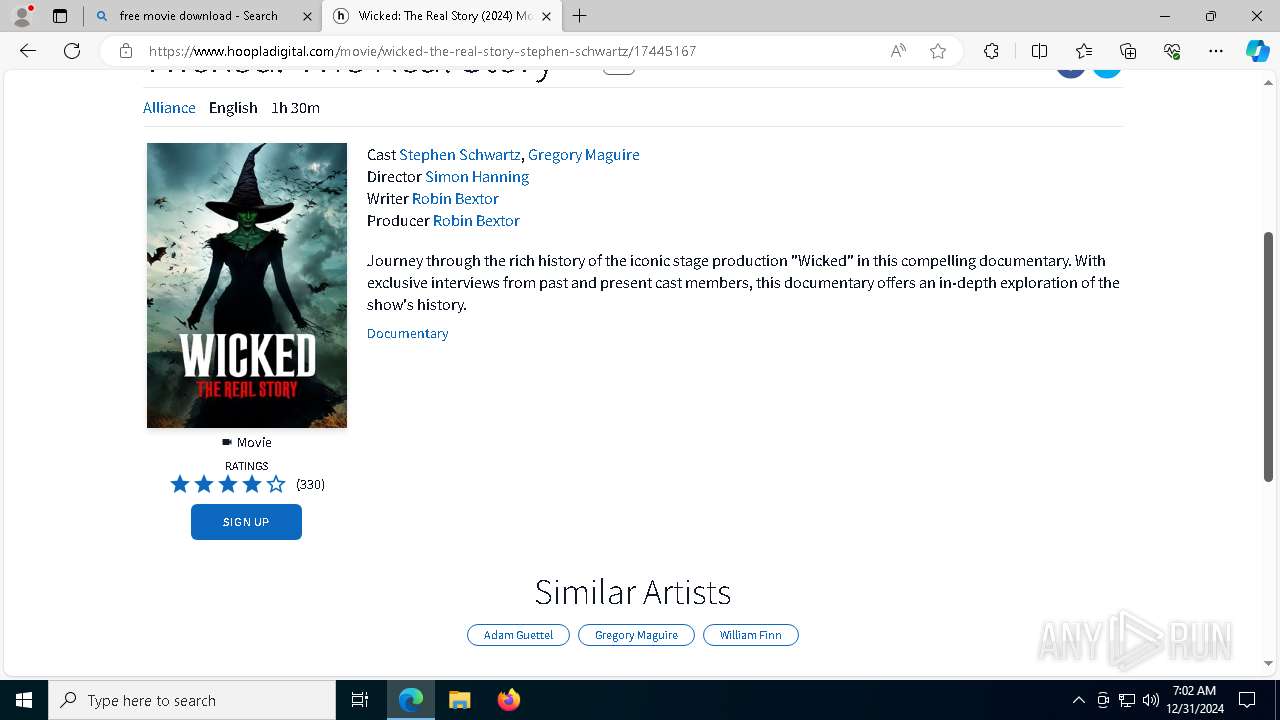Open the volume speaker tray icon
Screen dimensions: 1280x720
pyautogui.click(x=1151, y=700)
